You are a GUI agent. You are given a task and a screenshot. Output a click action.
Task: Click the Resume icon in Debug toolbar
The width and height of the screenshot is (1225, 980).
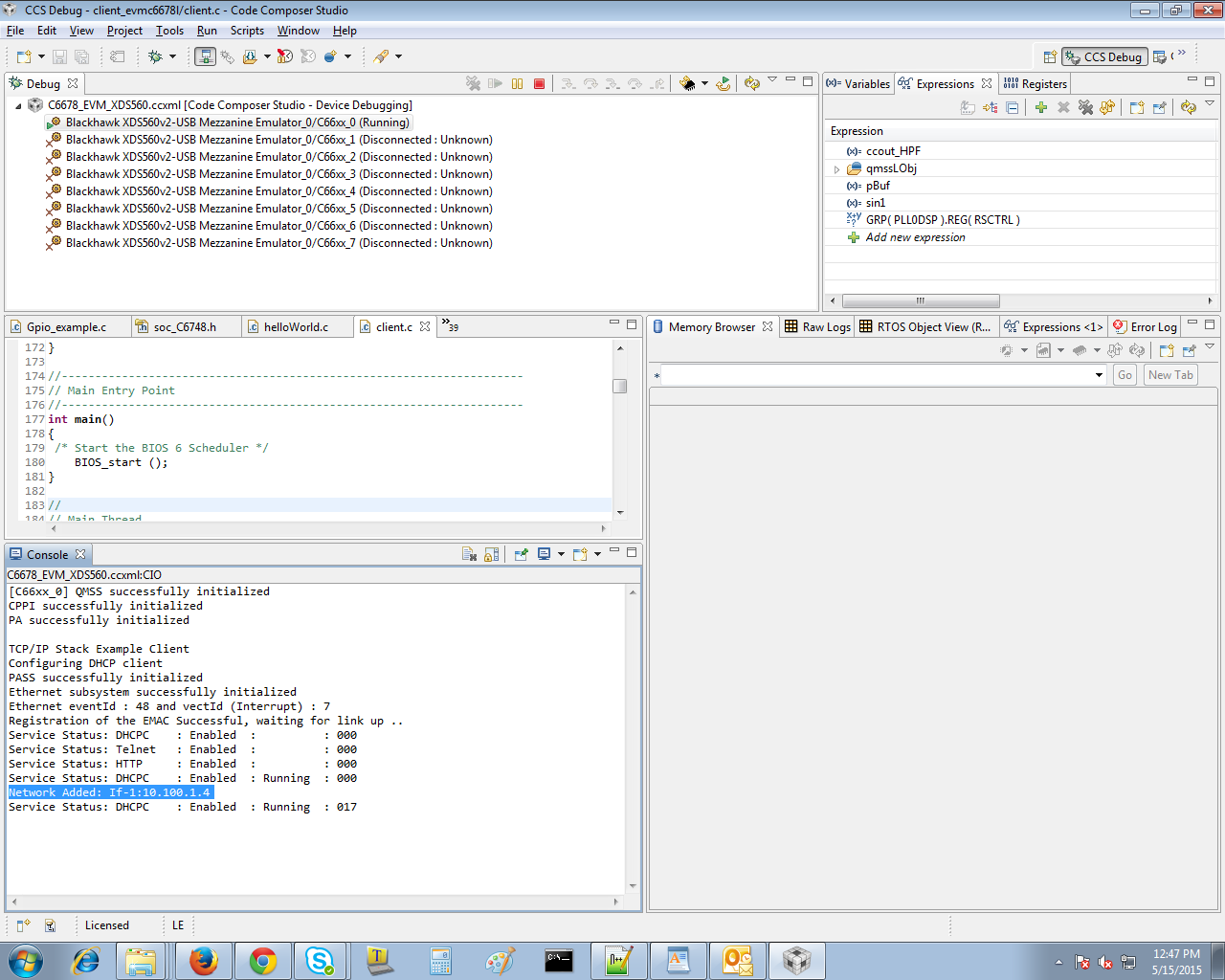pyautogui.click(x=495, y=84)
